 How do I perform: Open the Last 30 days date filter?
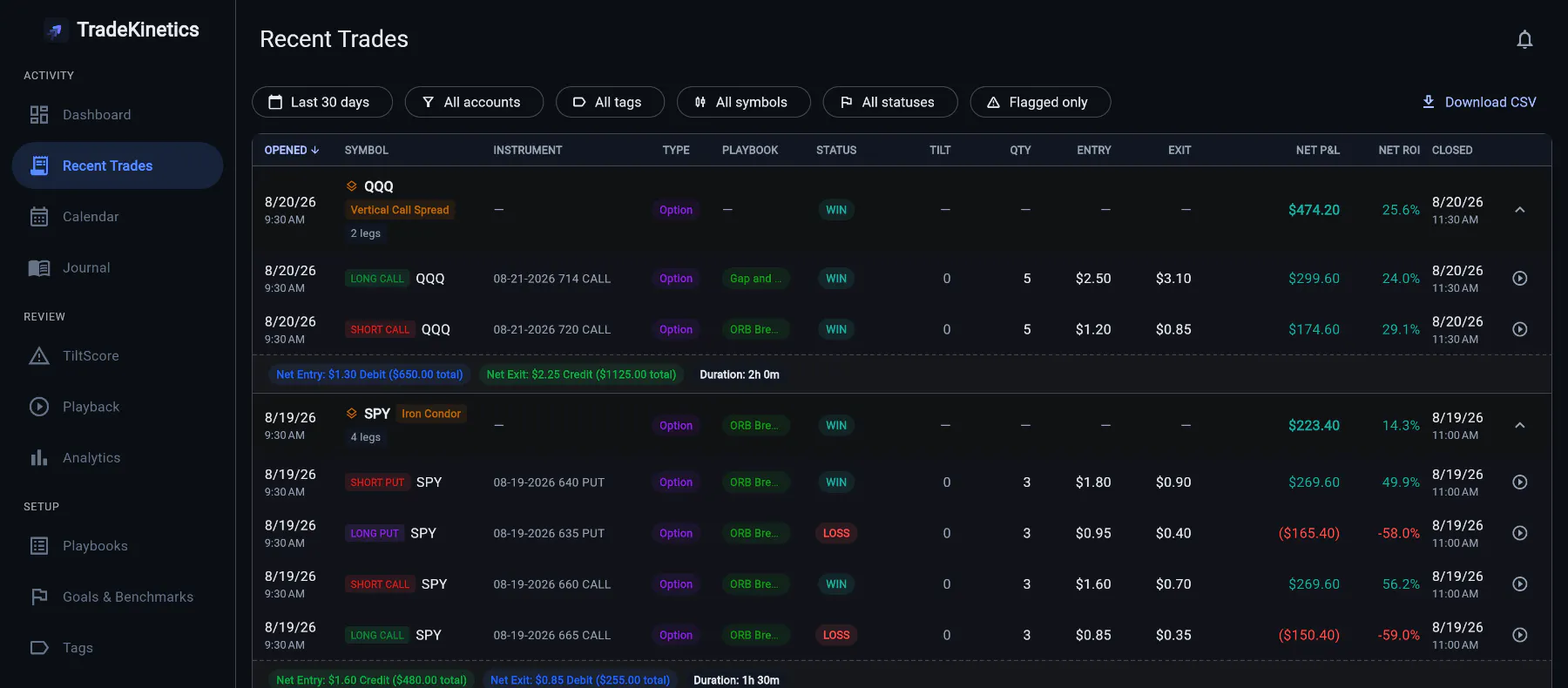coord(322,102)
